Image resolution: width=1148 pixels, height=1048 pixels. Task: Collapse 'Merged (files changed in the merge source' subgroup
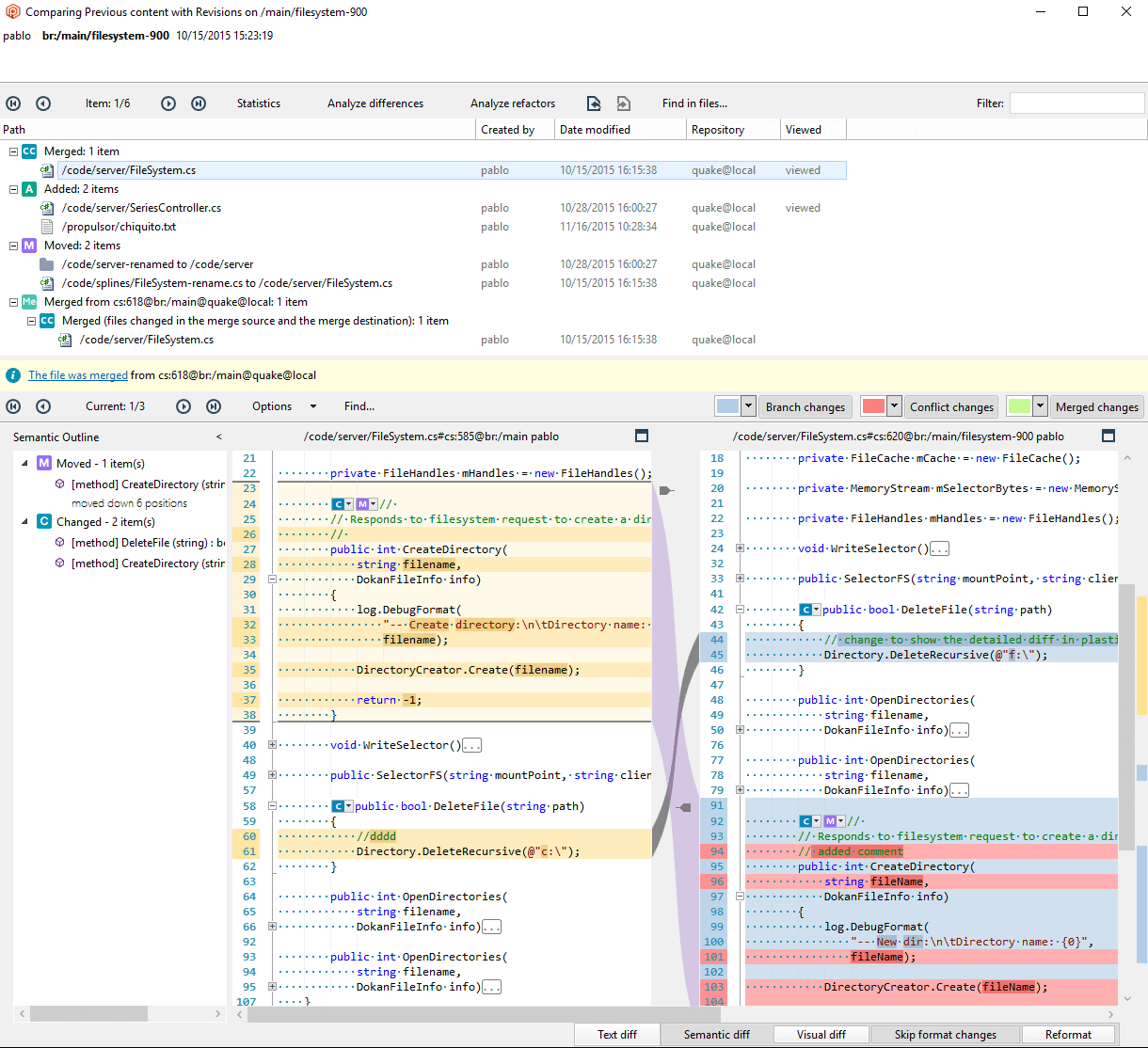pos(31,321)
